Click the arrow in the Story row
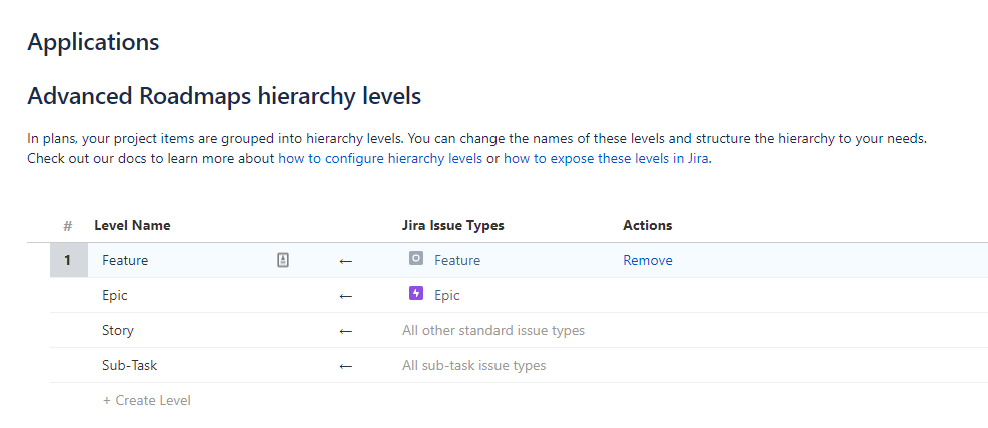 click(345, 332)
